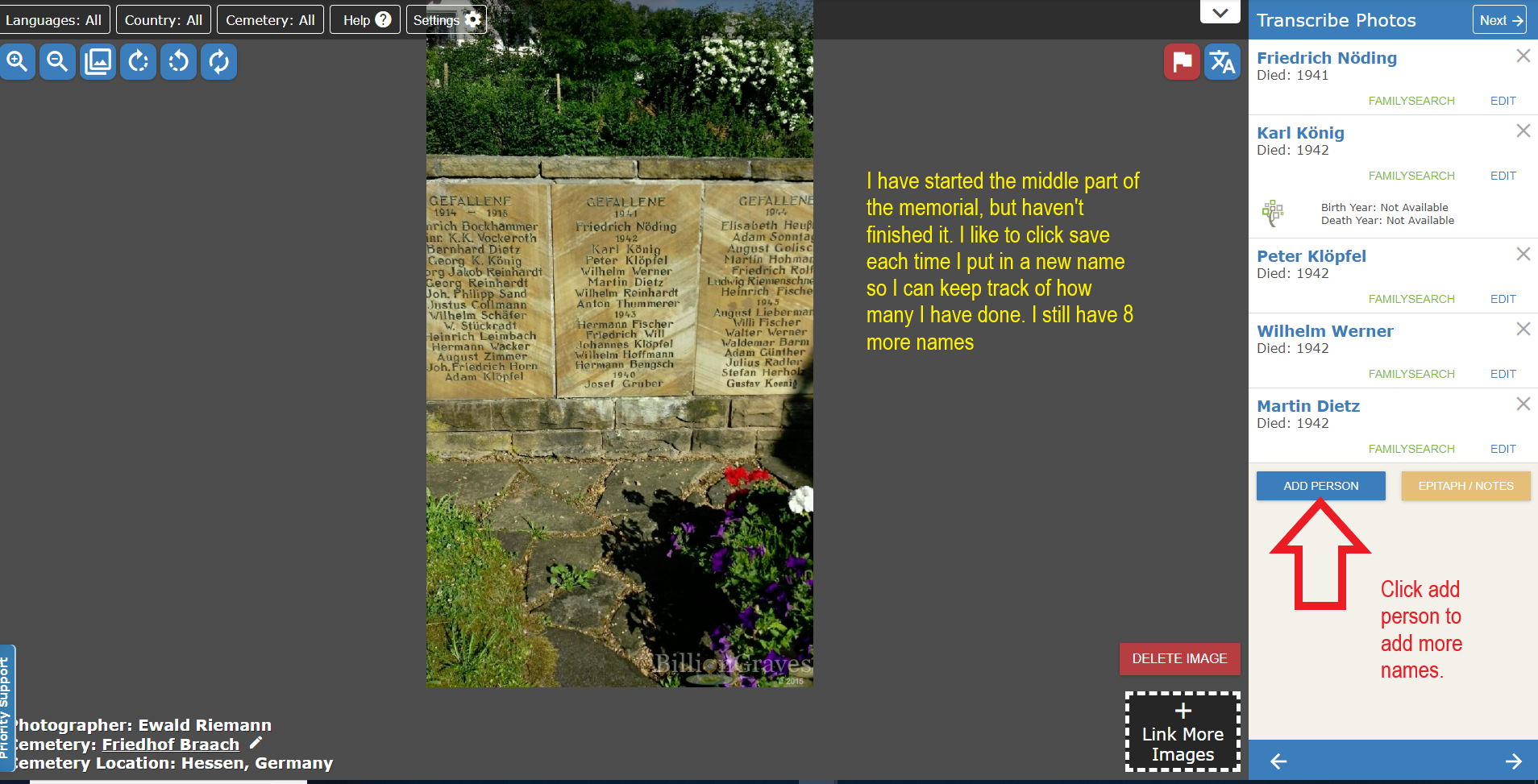Edit the cemetery name Friedhof Braach
This screenshot has width=1538, height=784.
(254, 742)
